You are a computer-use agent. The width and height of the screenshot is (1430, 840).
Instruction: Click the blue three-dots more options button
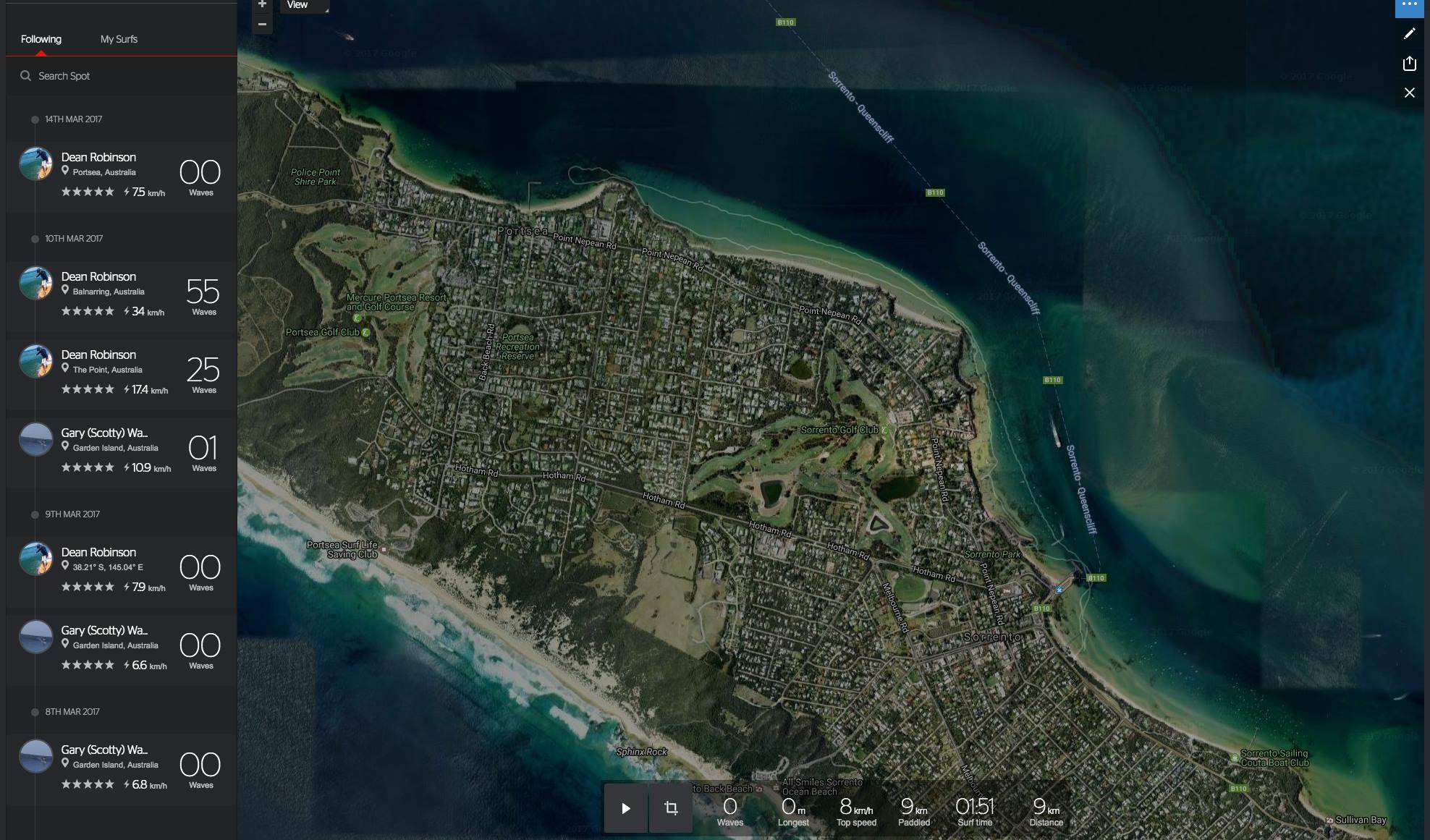pyautogui.click(x=1409, y=6)
